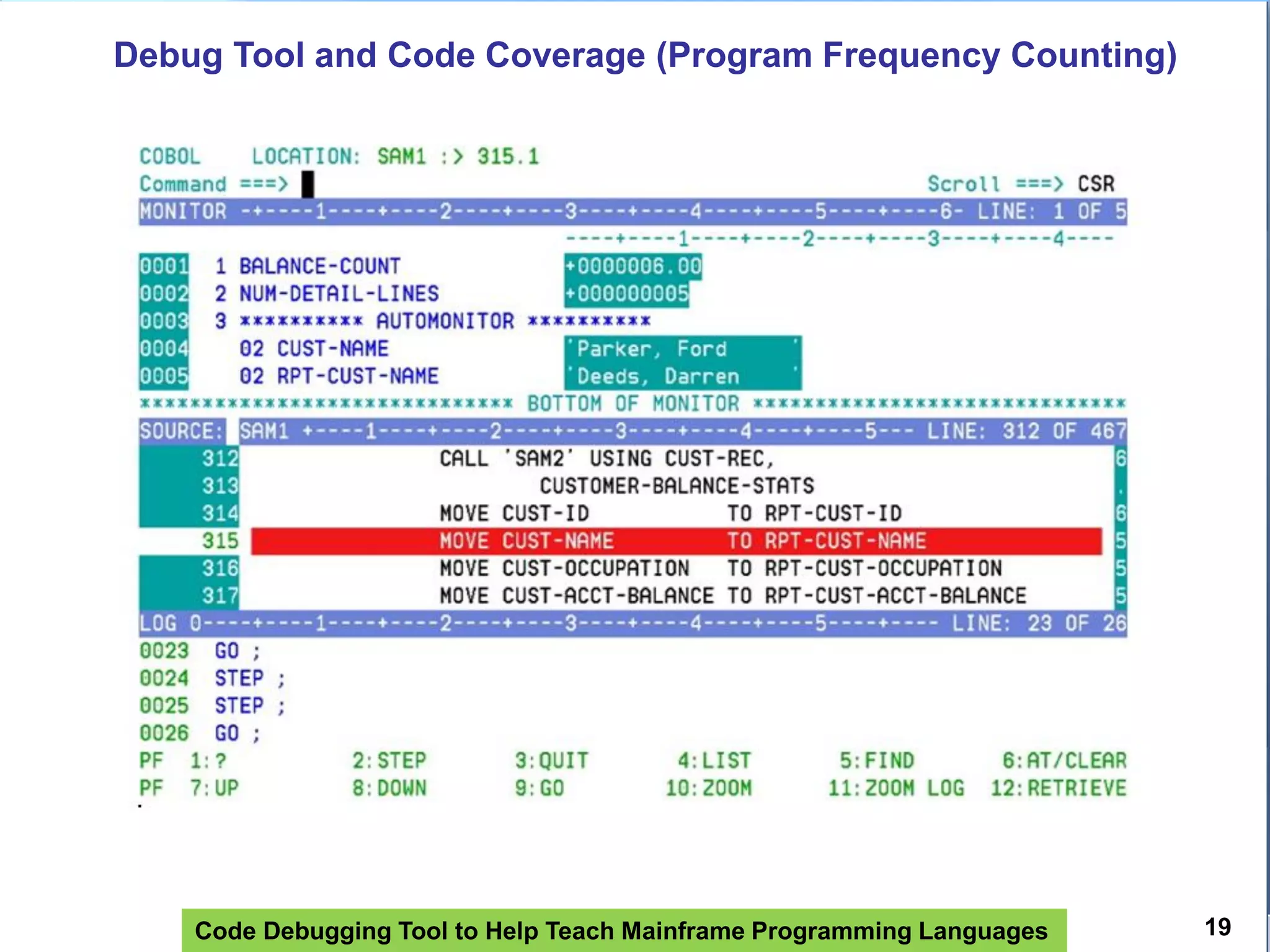
Task: Click 6:AT/CLEAR function key label
Action: pyautogui.click(x=1064, y=760)
